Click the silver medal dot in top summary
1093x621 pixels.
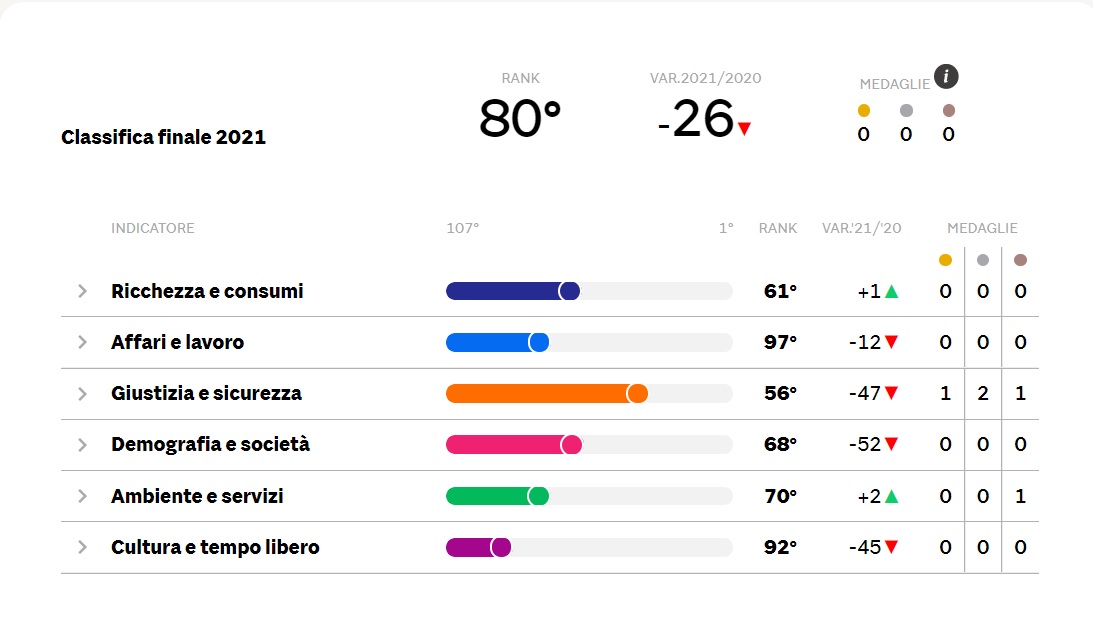906,110
